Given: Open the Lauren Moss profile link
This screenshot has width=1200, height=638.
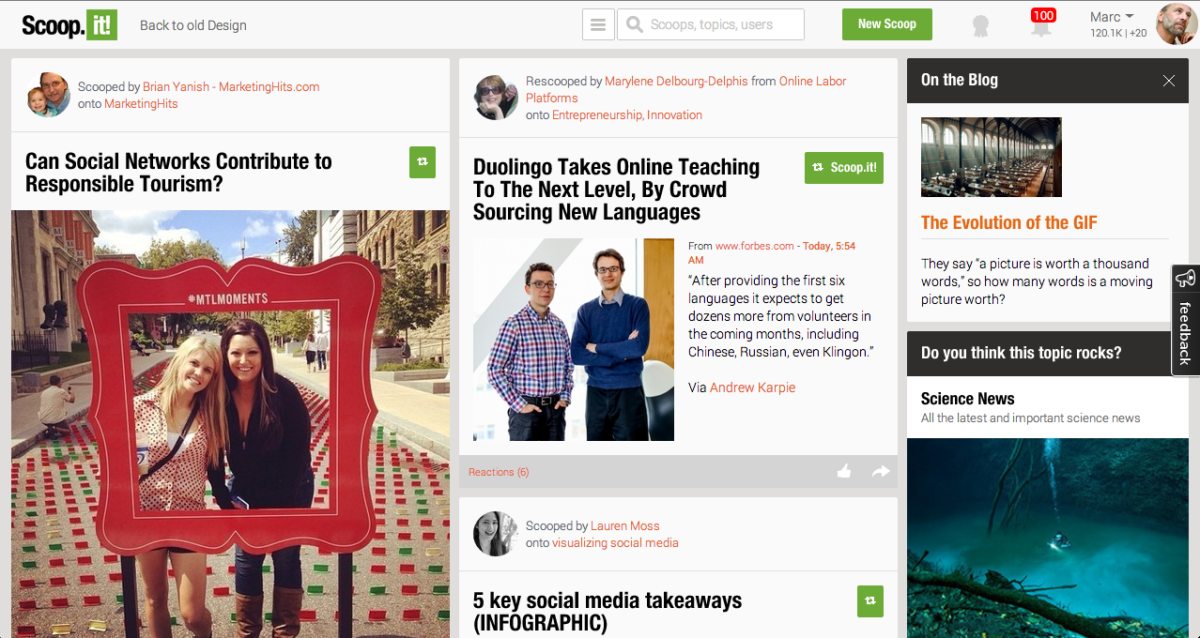Looking at the screenshot, I should pos(625,526).
